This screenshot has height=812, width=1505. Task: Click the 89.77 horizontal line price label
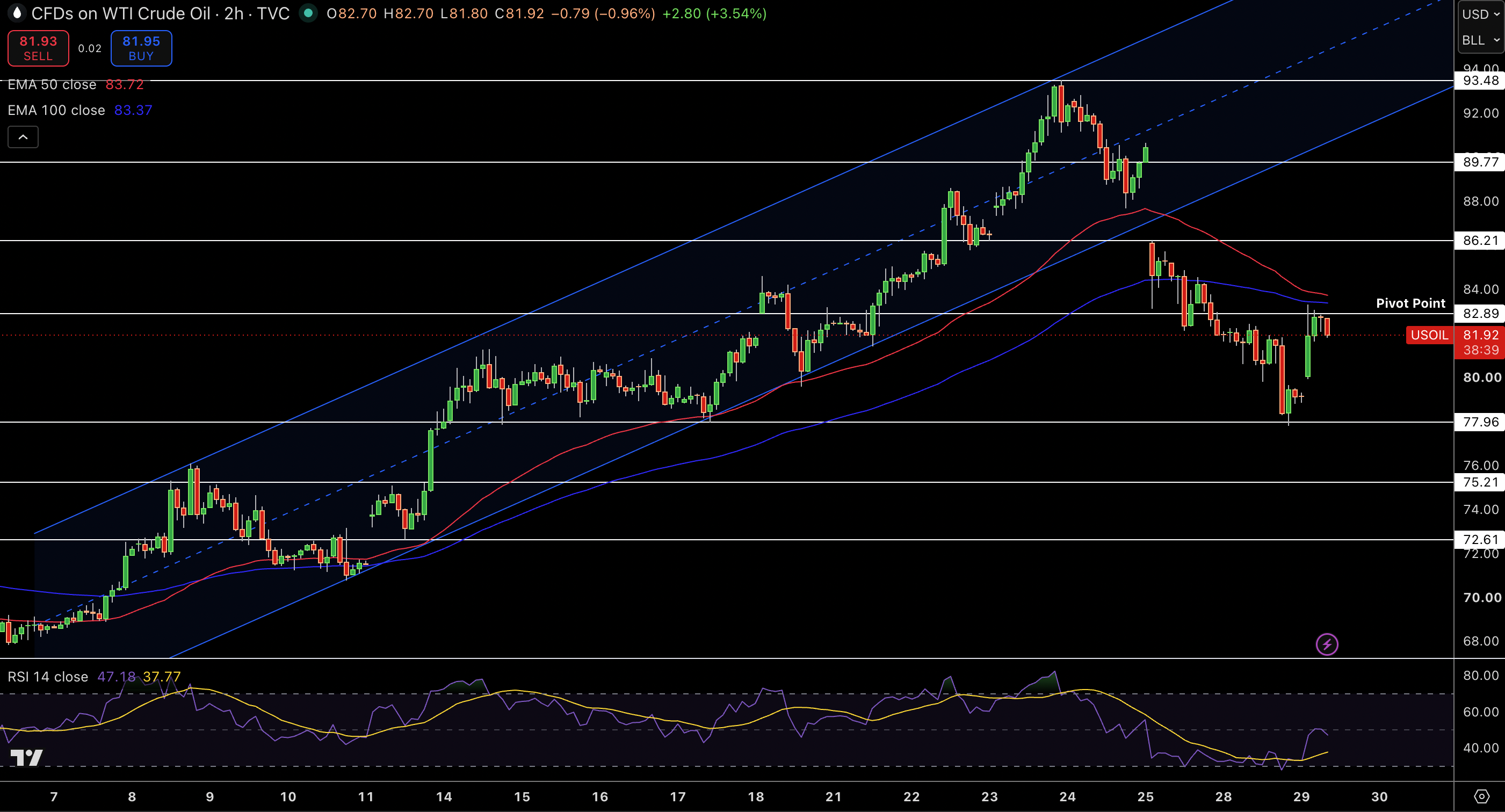click(1480, 162)
